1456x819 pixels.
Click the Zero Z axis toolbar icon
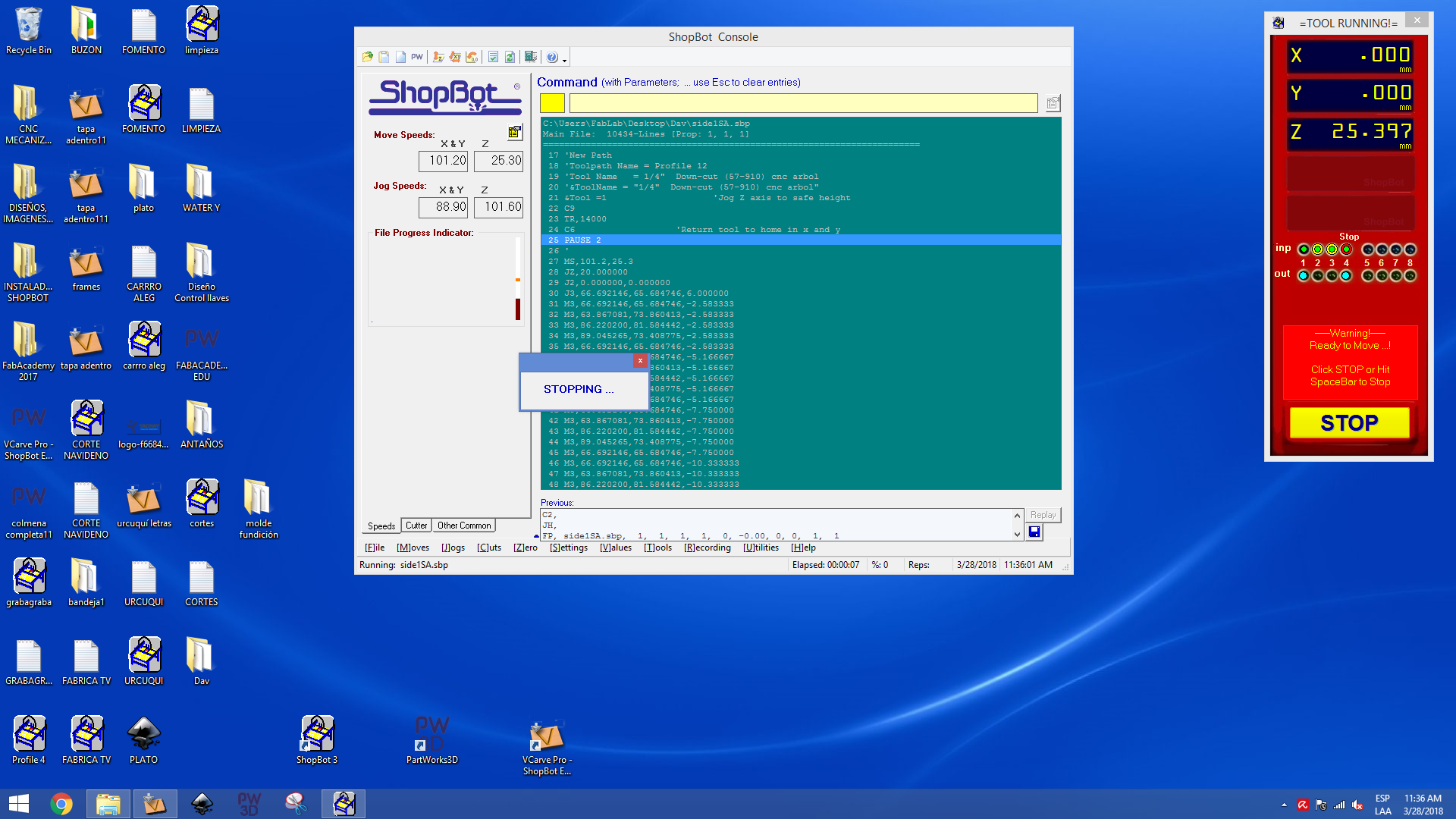[x=438, y=57]
